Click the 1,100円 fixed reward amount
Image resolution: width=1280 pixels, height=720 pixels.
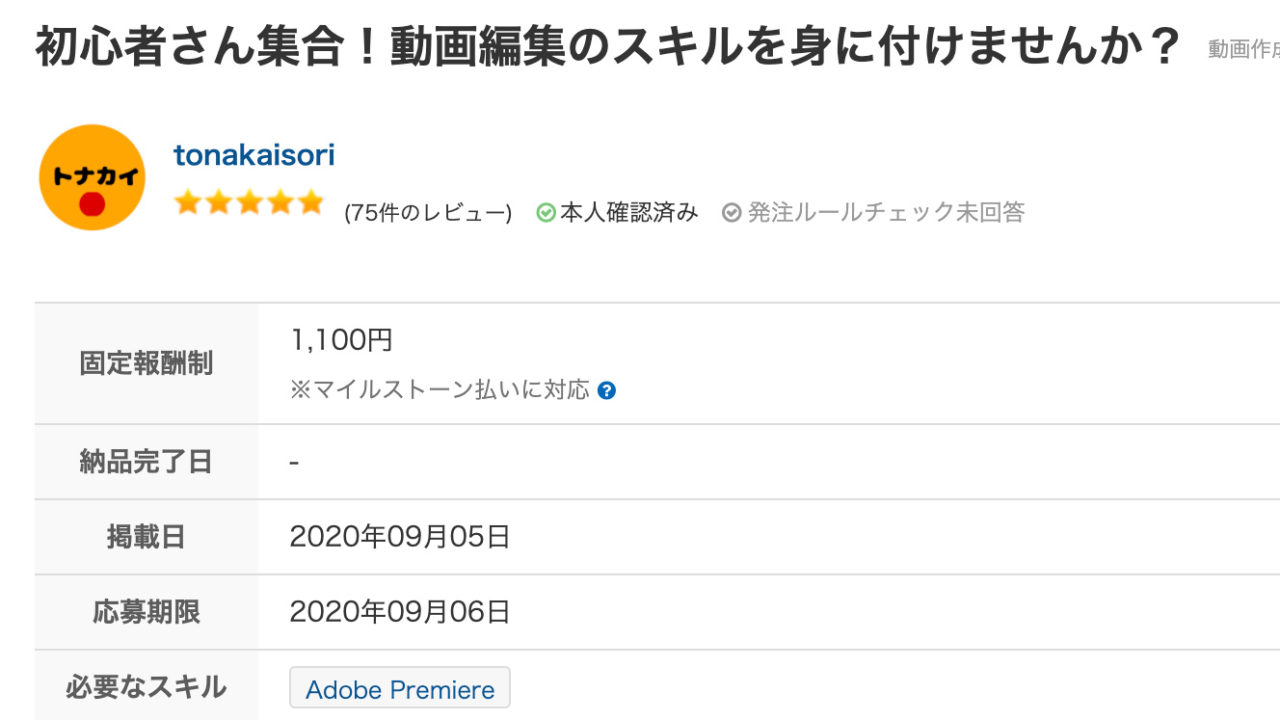pos(341,341)
